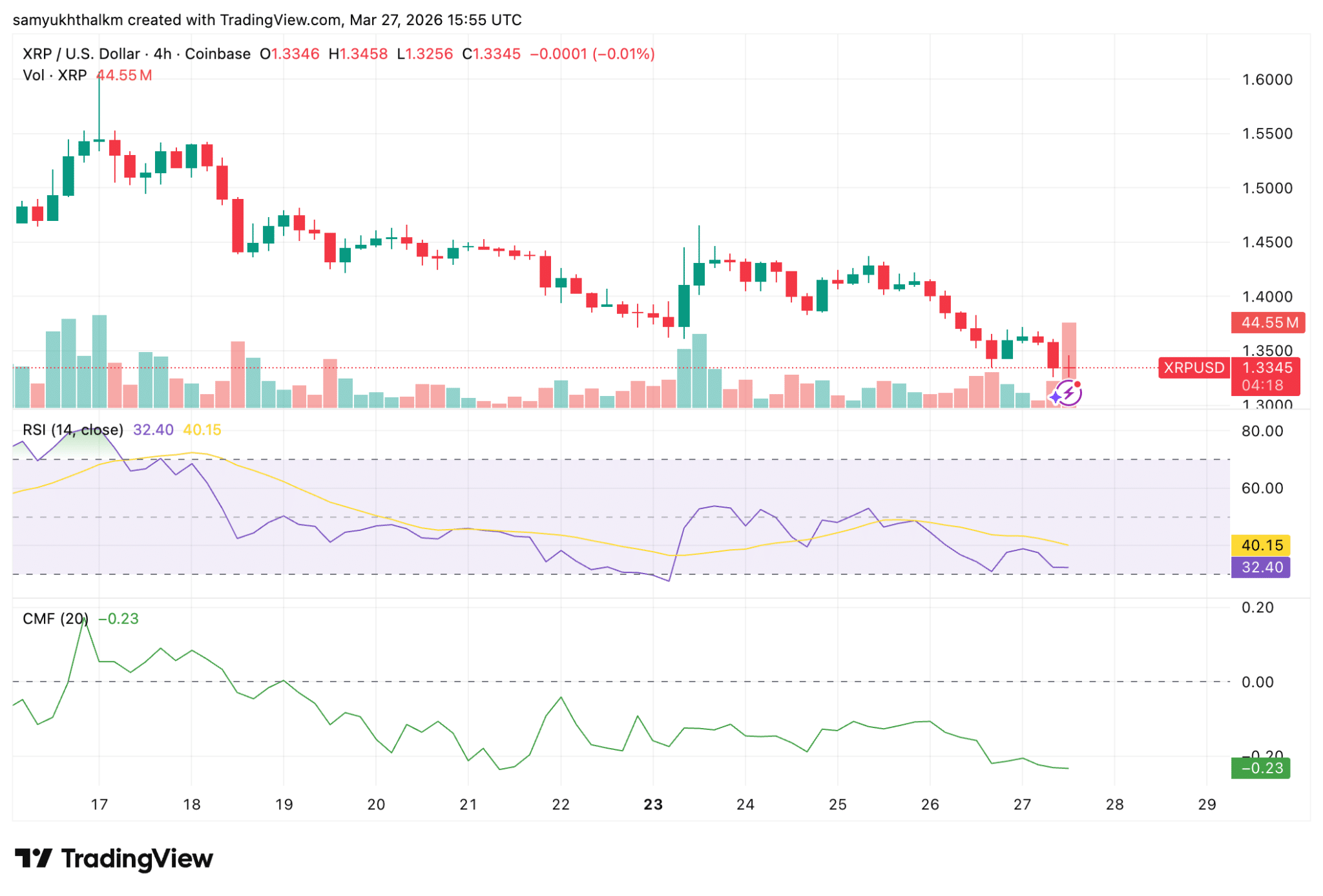Select the CMF (20) indicator label
This screenshot has height=896, width=1323.
pyautogui.click(x=54, y=619)
